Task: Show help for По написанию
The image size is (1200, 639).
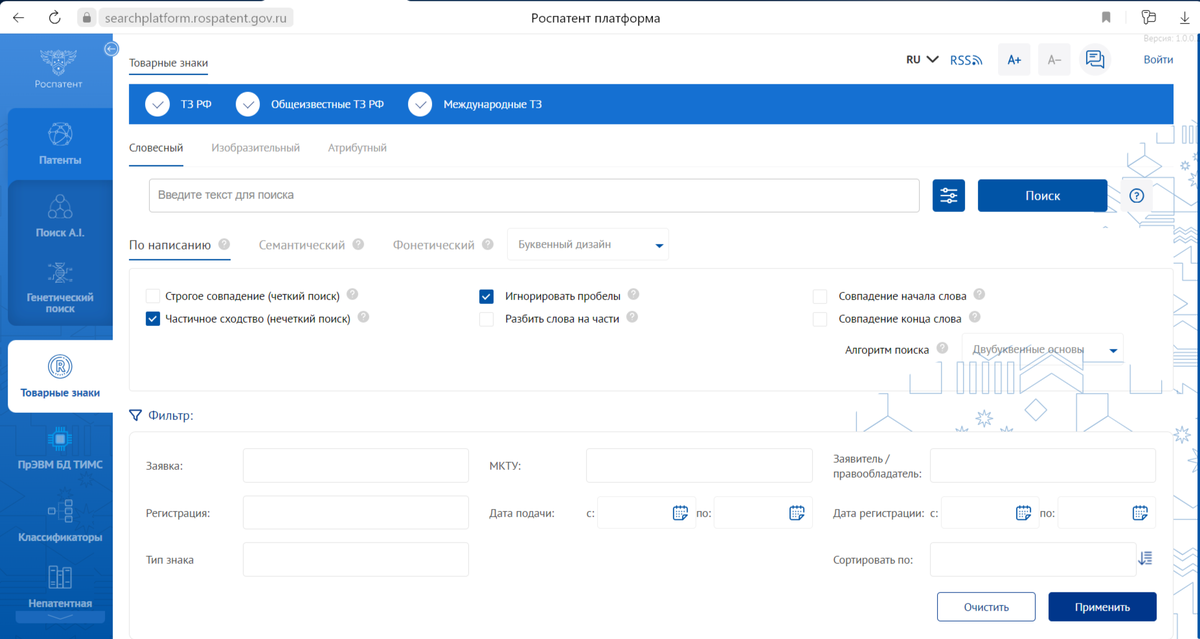Action: point(224,244)
